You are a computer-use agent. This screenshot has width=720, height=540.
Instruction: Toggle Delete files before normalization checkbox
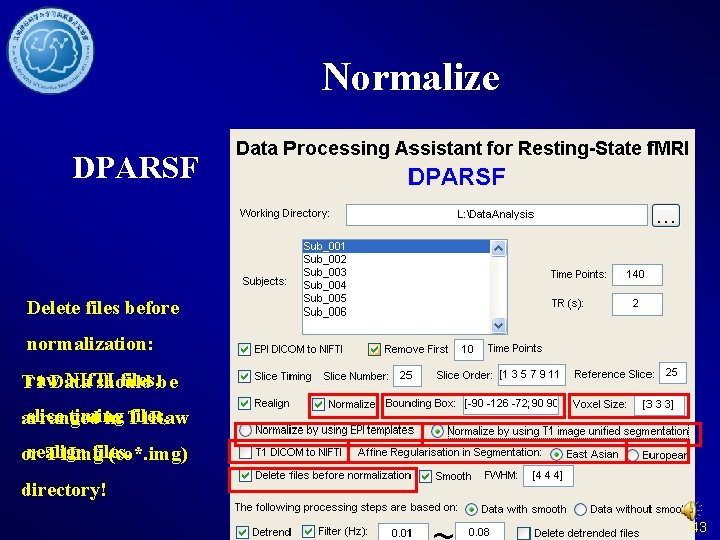coord(245,476)
